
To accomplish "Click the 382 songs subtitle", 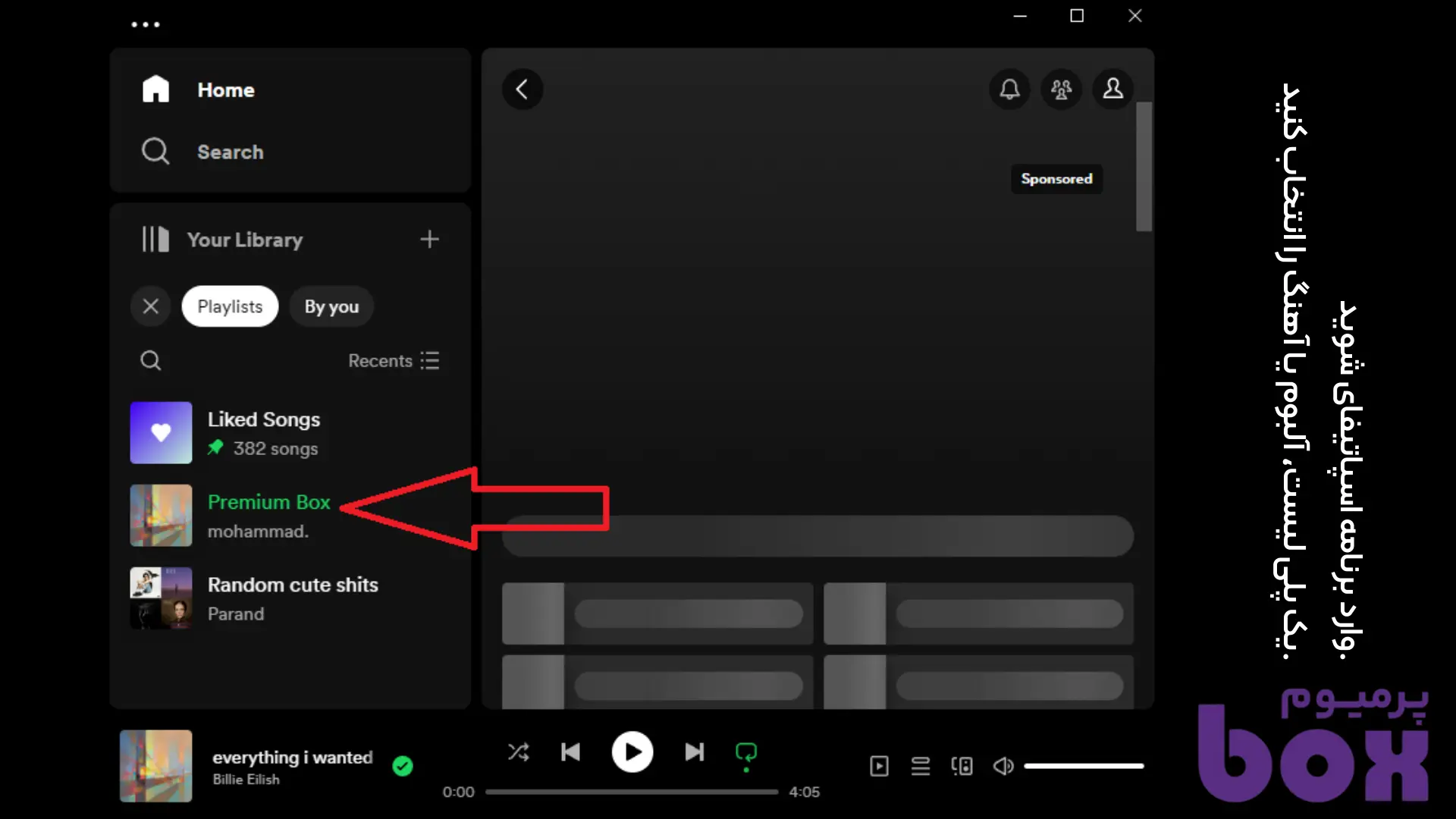I will [x=275, y=449].
